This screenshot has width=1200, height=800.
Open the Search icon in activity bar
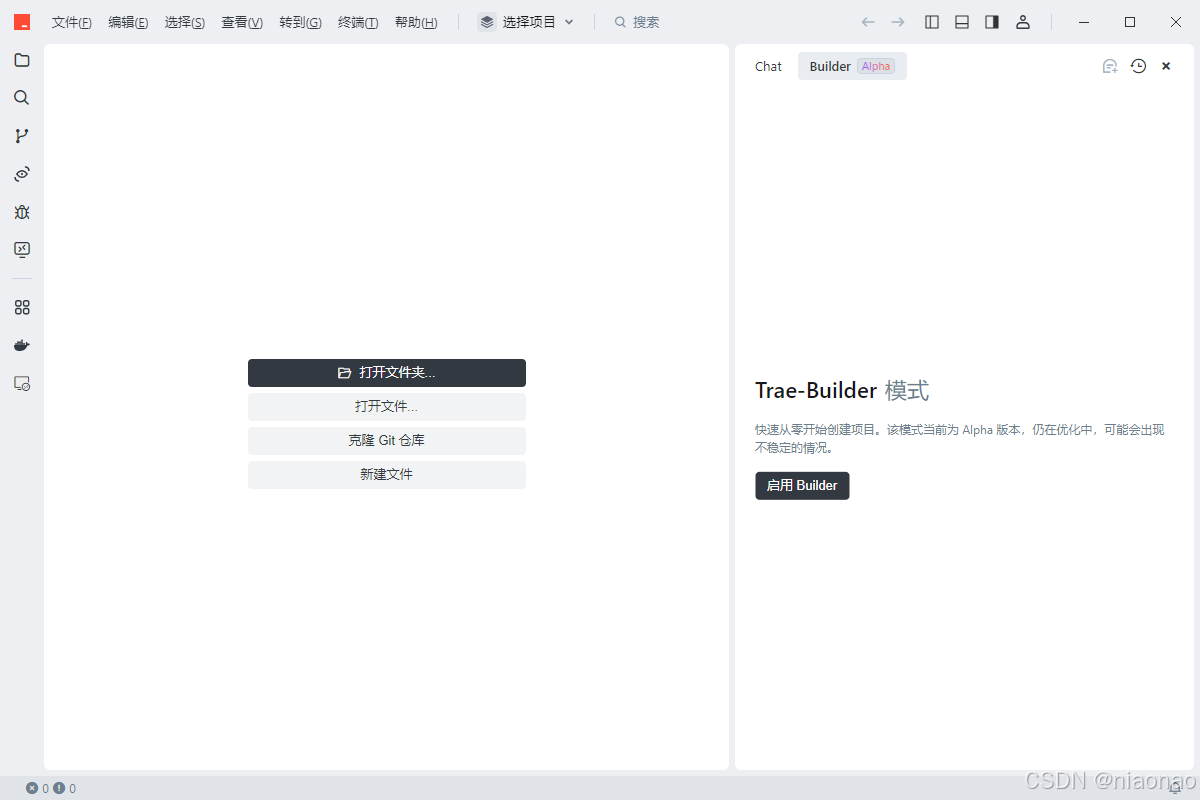click(22, 98)
